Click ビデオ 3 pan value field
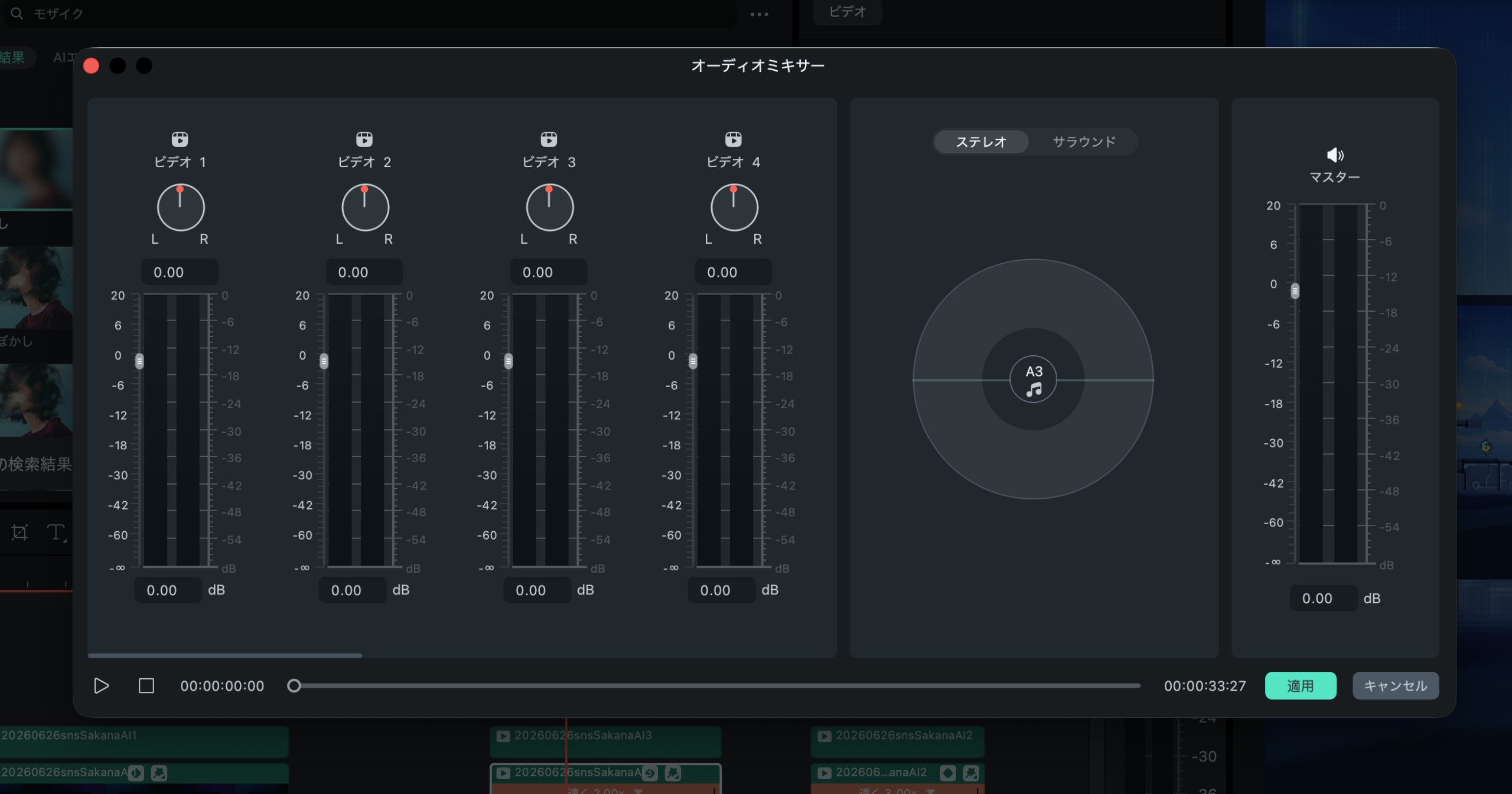1512x794 pixels. click(548, 272)
